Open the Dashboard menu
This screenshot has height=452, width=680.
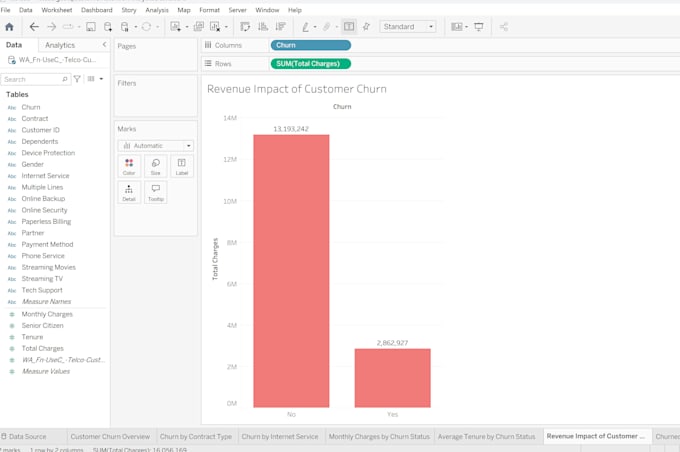tap(96, 10)
